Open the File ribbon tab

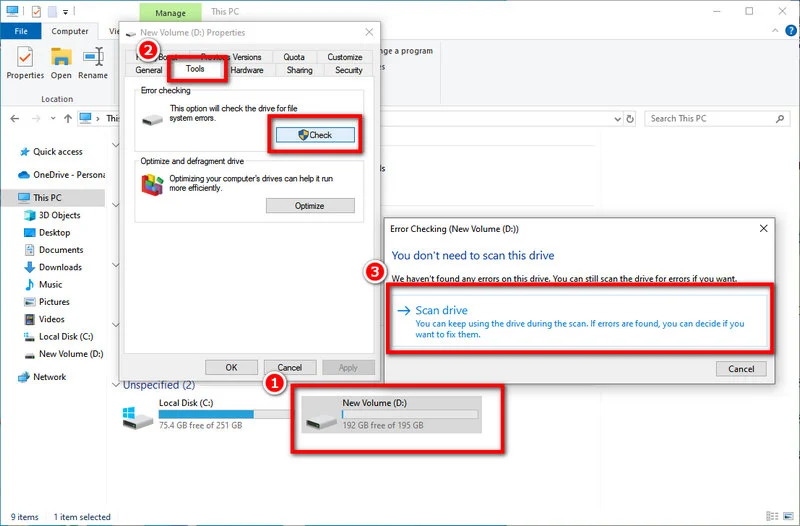tap(21, 31)
